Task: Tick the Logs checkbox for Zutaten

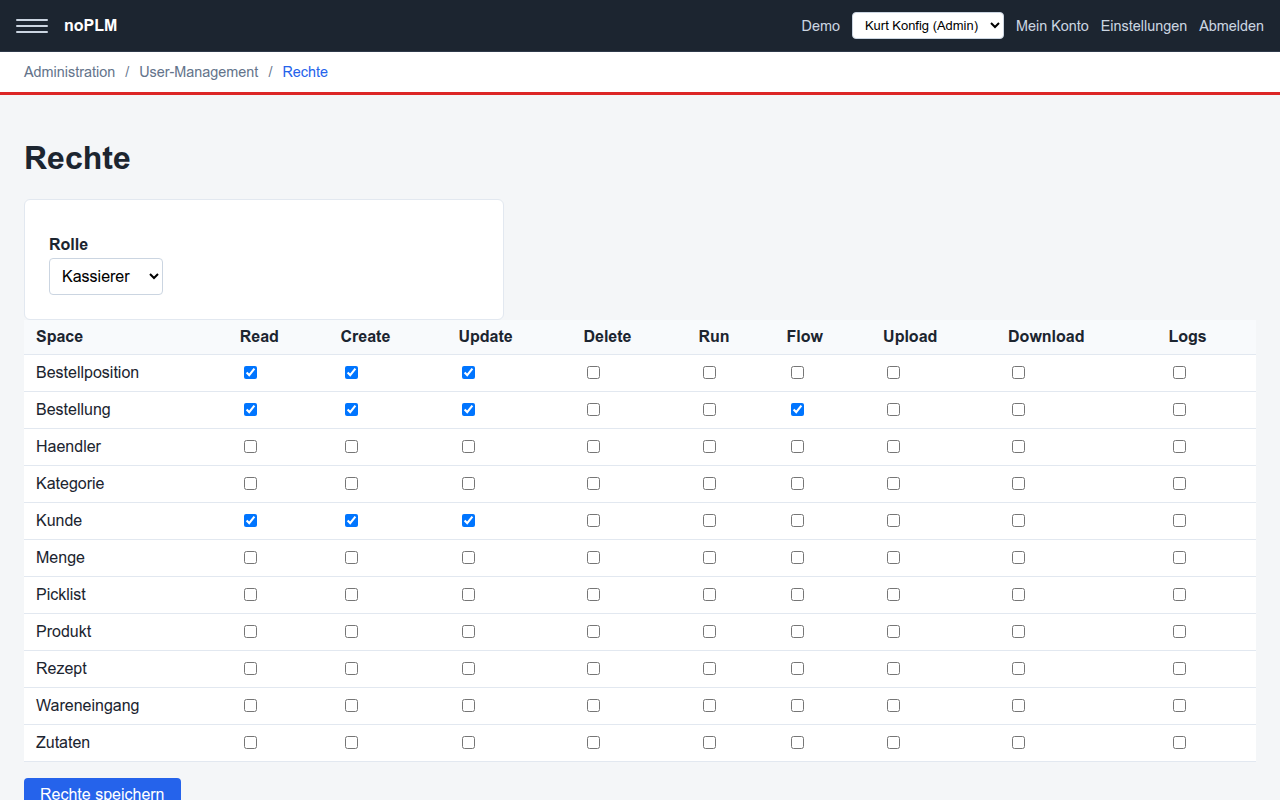Action: [1180, 742]
